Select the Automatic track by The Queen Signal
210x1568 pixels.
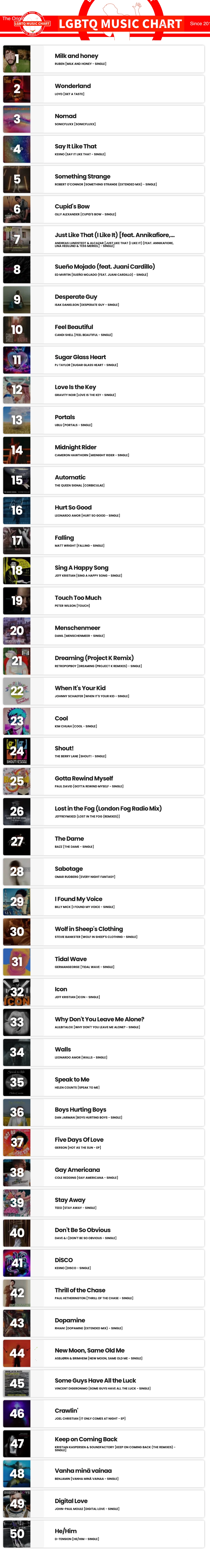tap(70, 477)
